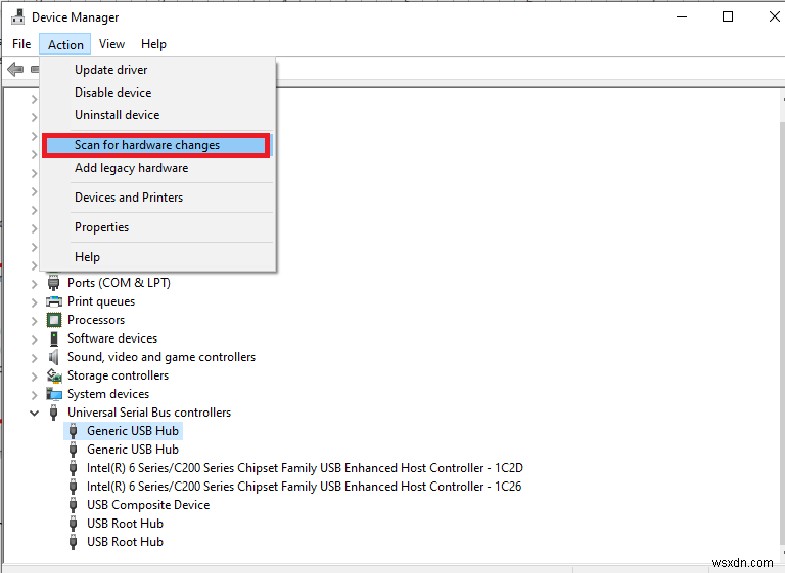Open the View menu
This screenshot has height=573, width=785.
tap(112, 44)
